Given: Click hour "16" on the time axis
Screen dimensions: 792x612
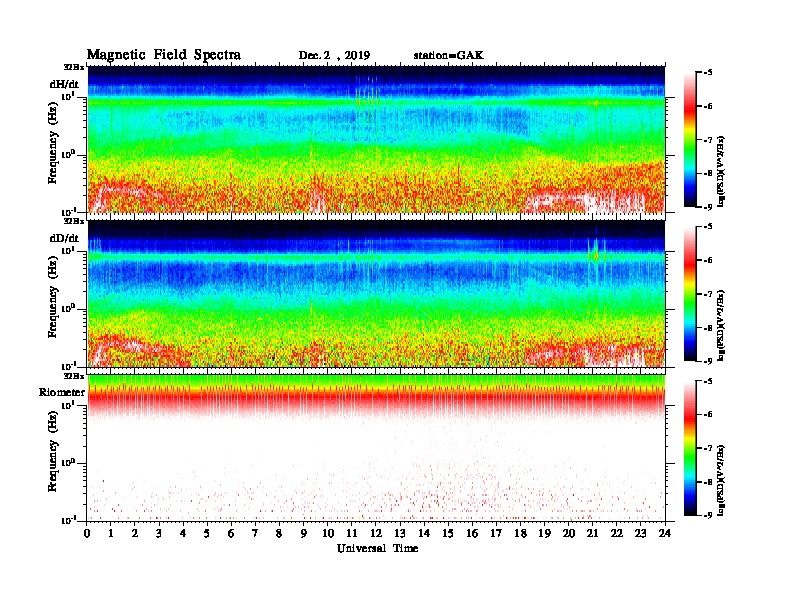Looking at the screenshot, I should pos(472,534).
